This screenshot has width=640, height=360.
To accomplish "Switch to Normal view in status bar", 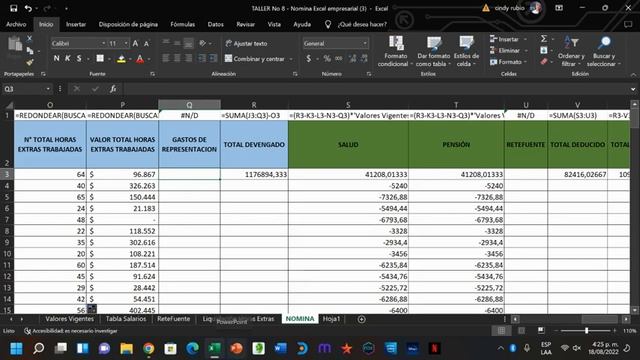I will click(501, 331).
